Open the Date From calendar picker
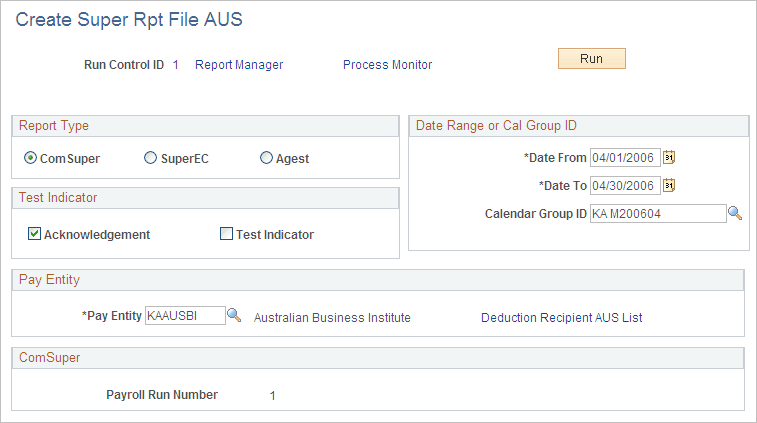The image size is (757, 423). tap(670, 157)
